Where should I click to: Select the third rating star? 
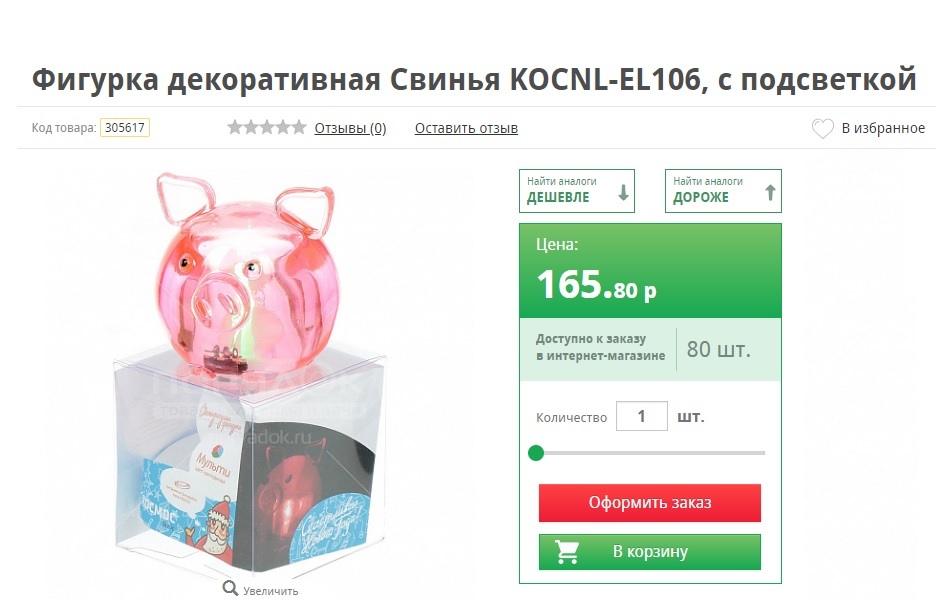pyautogui.click(x=267, y=127)
